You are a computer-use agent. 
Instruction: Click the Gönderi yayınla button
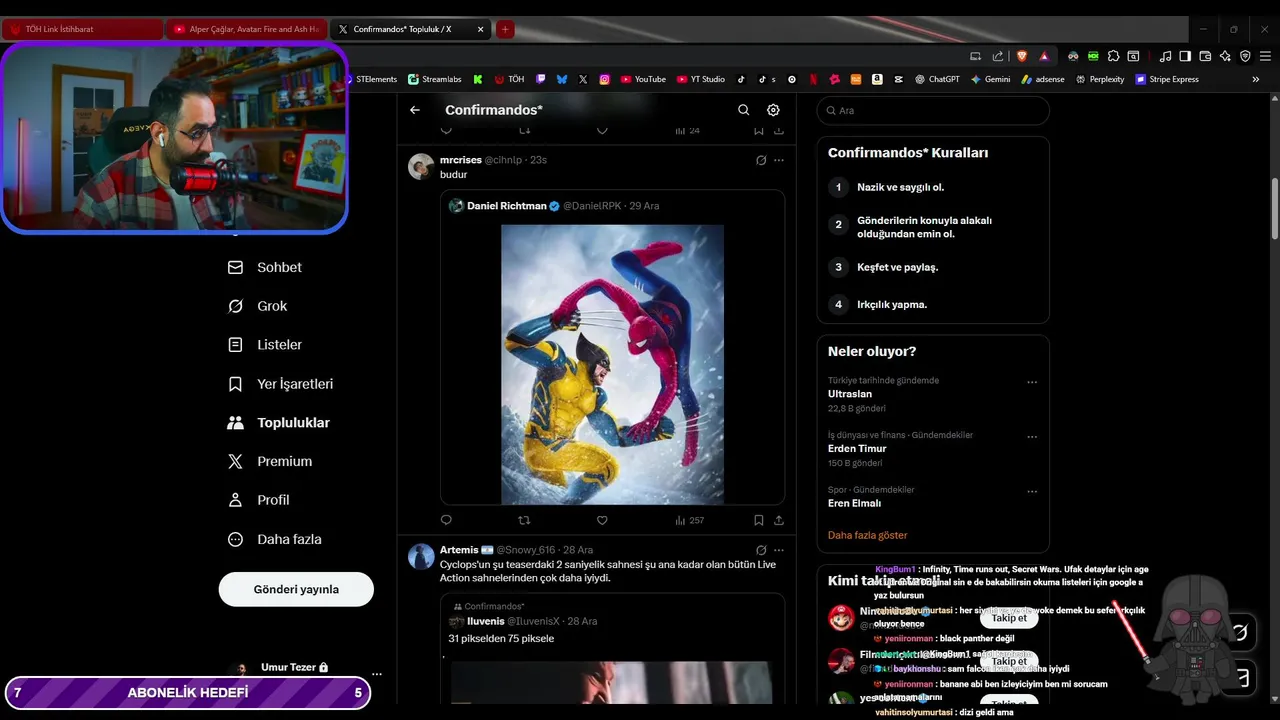pos(296,589)
